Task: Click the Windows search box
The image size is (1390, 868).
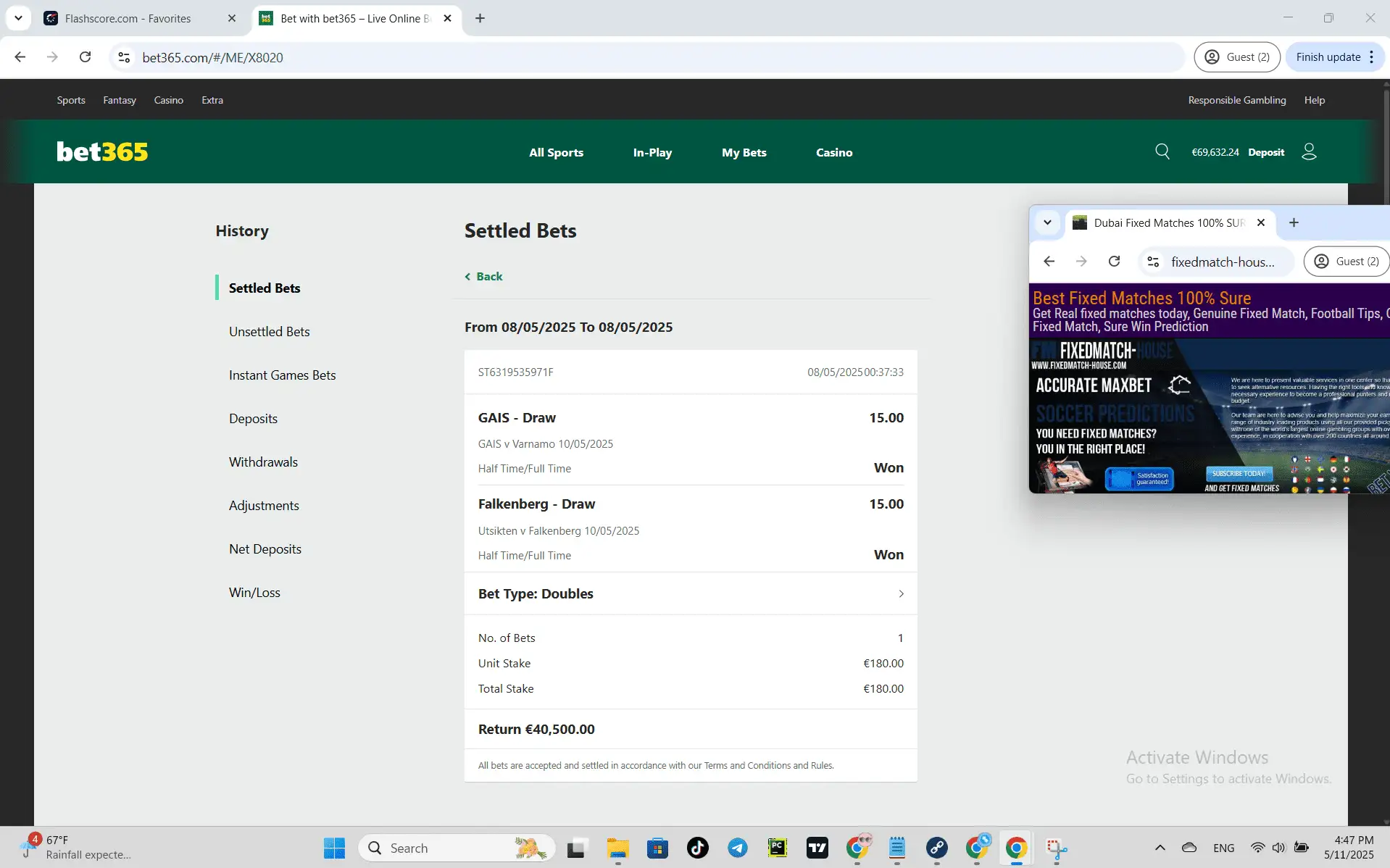Action: coord(457,847)
